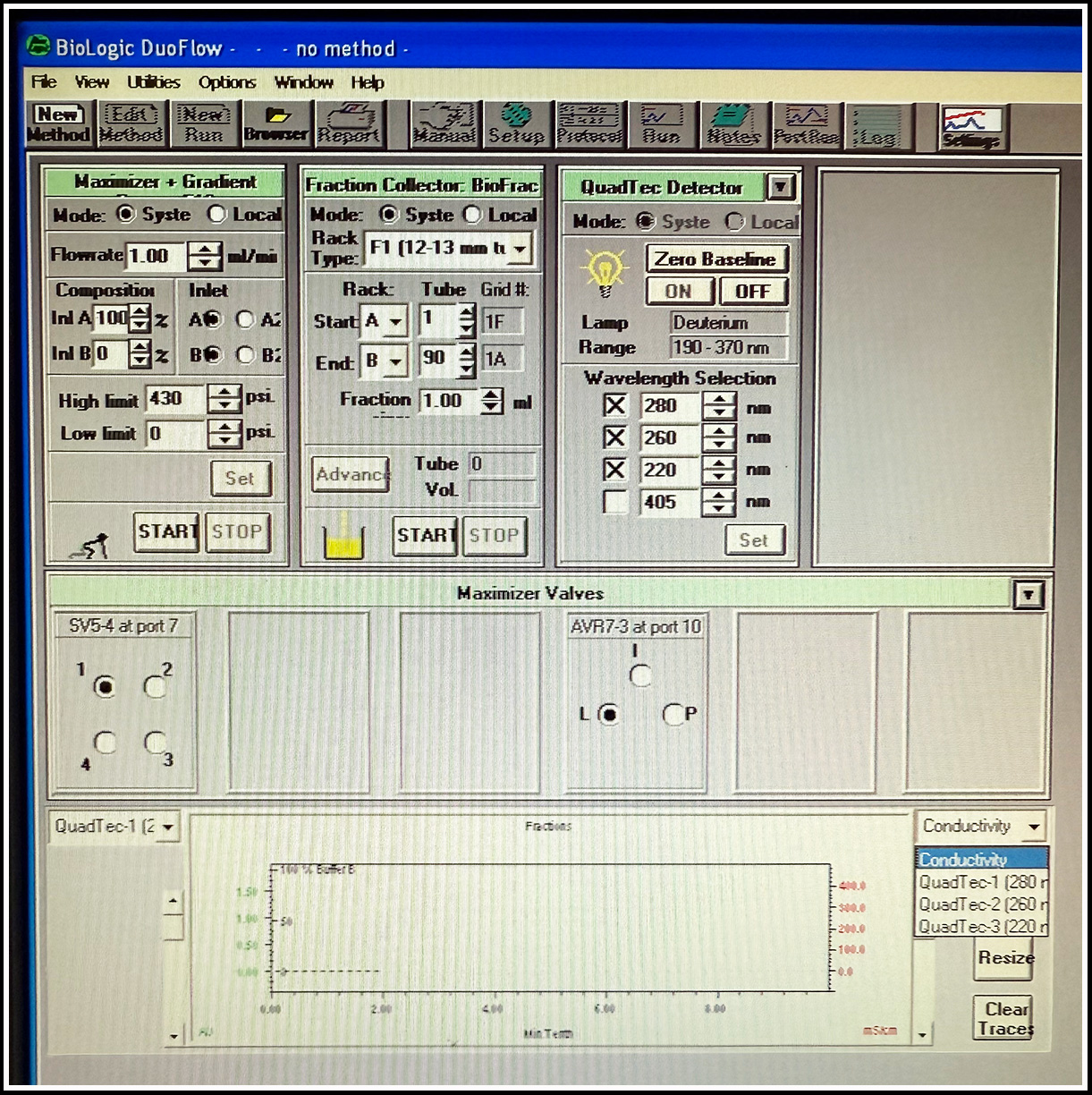Open the New Method toolbar icon
1092x1095 pixels.
[59, 124]
